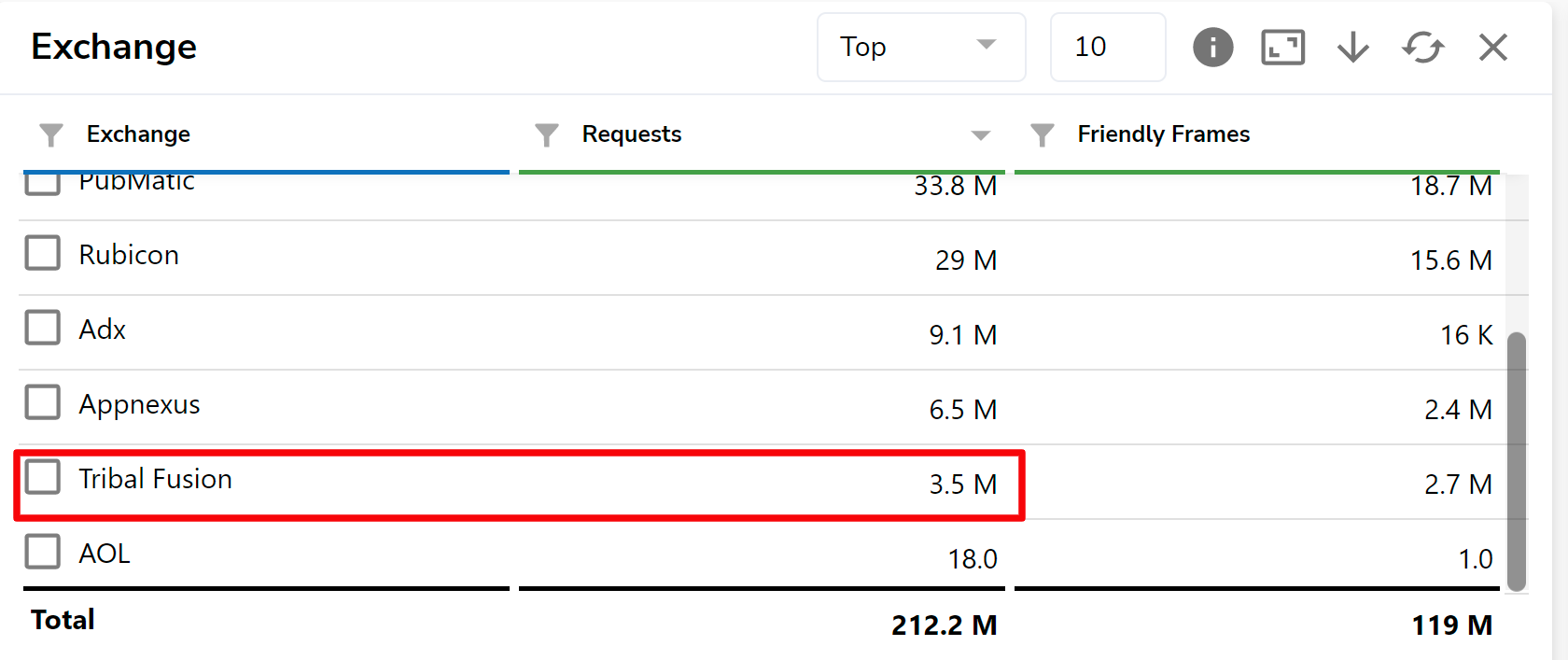Check the Rubicon checkbox
The width and height of the screenshot is (1568, 660).
tap(43, 253)
